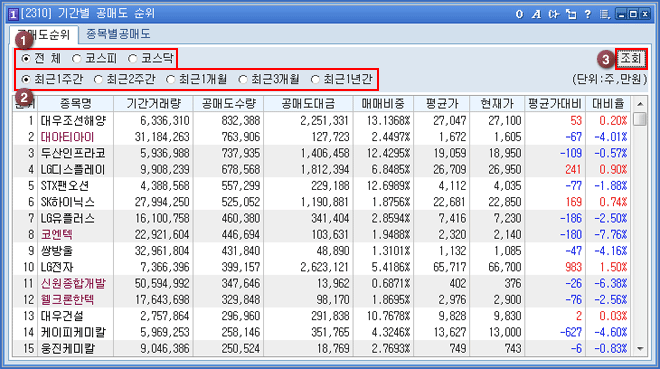Image resolution: width=660 pixels, height=369 pixels.
Task: Click the detach window arrow icon
Action: (x=571, y=14)
